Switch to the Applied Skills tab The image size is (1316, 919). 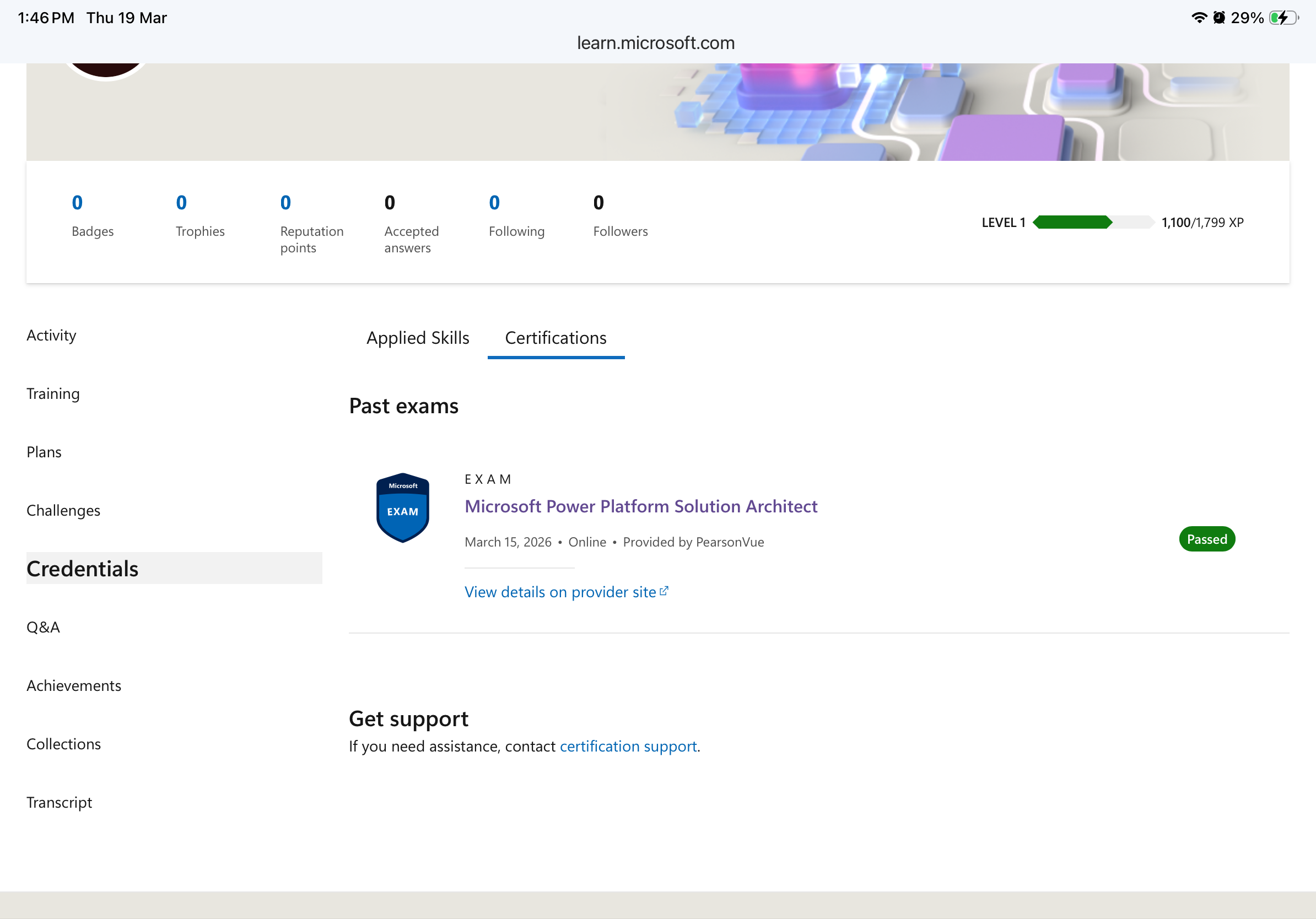point(418,338)
